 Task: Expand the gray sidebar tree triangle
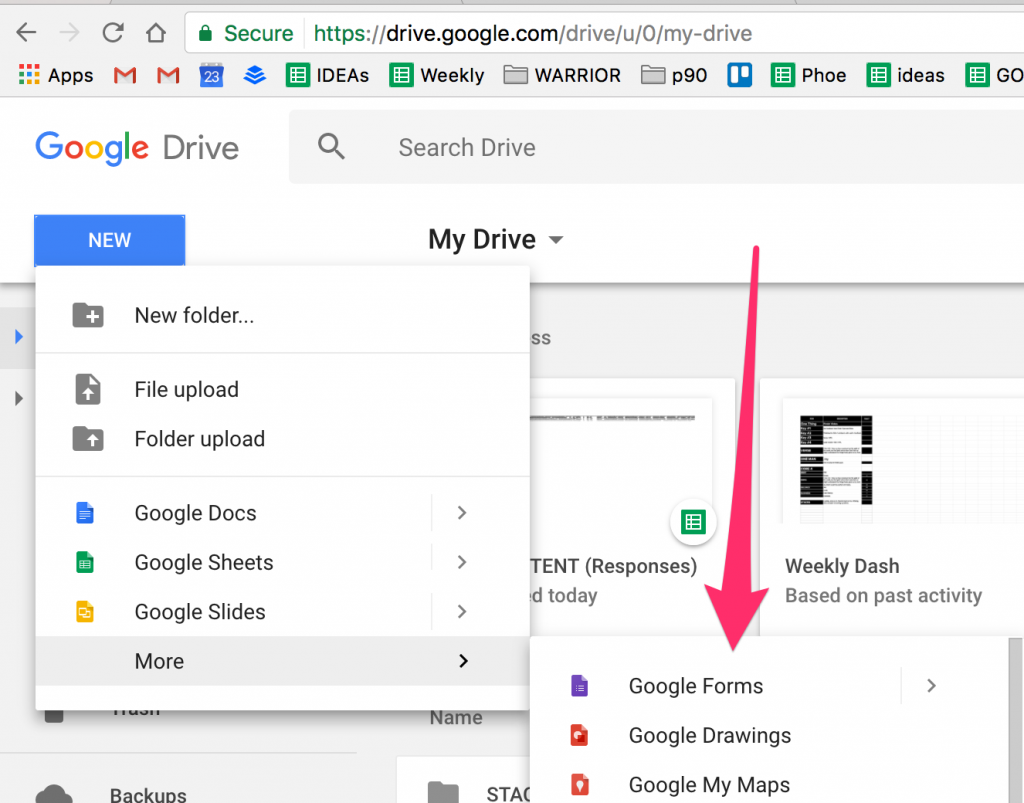pyautogui.click(x=19, y=398)
